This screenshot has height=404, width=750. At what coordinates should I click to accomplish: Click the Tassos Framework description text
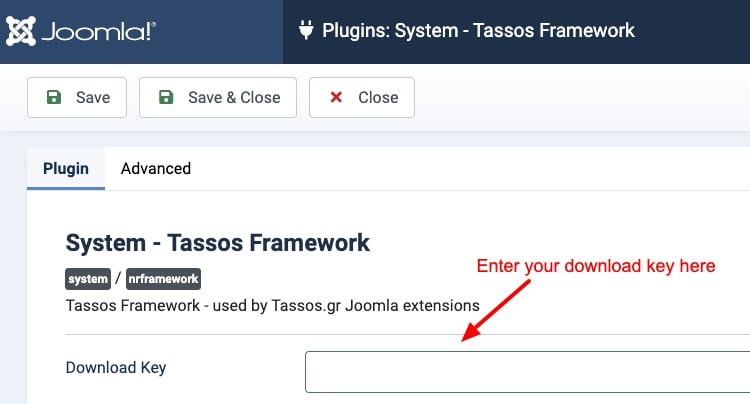pos(273,306)
